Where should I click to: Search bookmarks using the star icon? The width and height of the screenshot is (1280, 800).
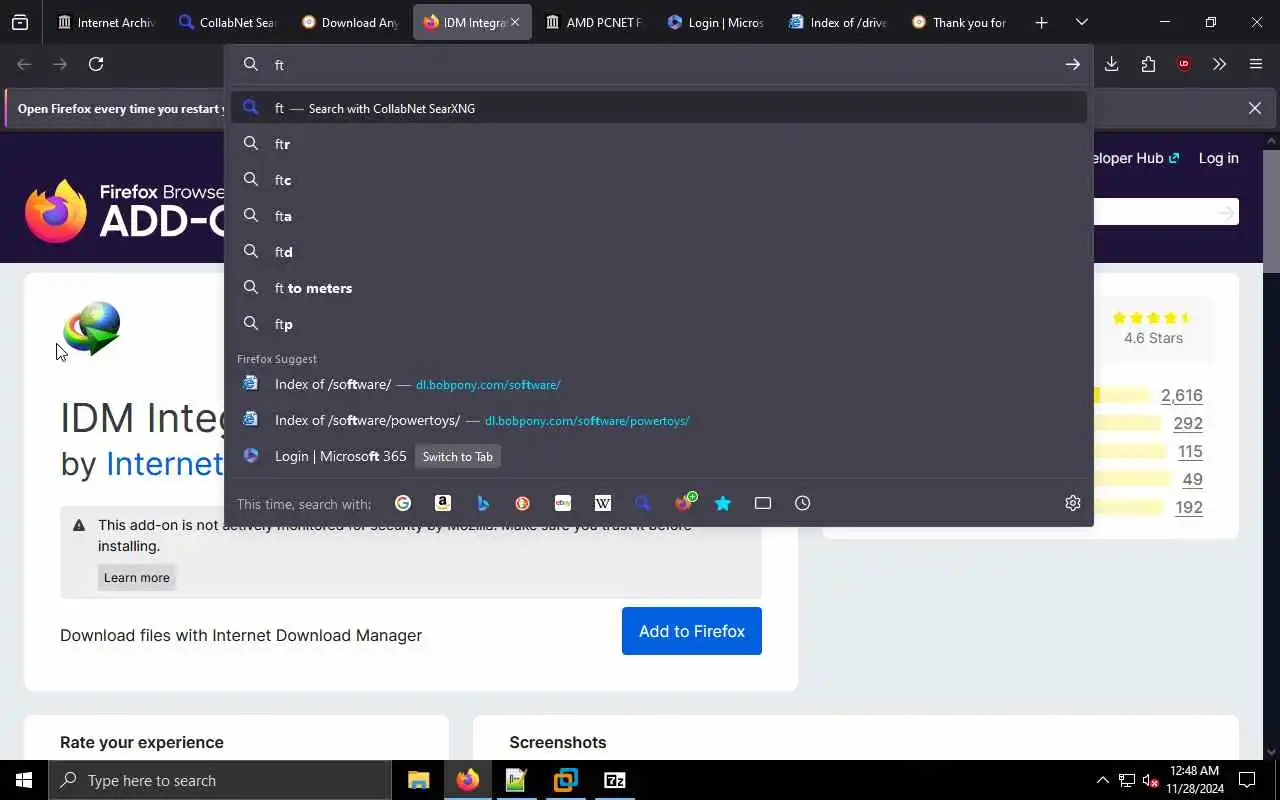pyautogui.click(x=723, y=503)
